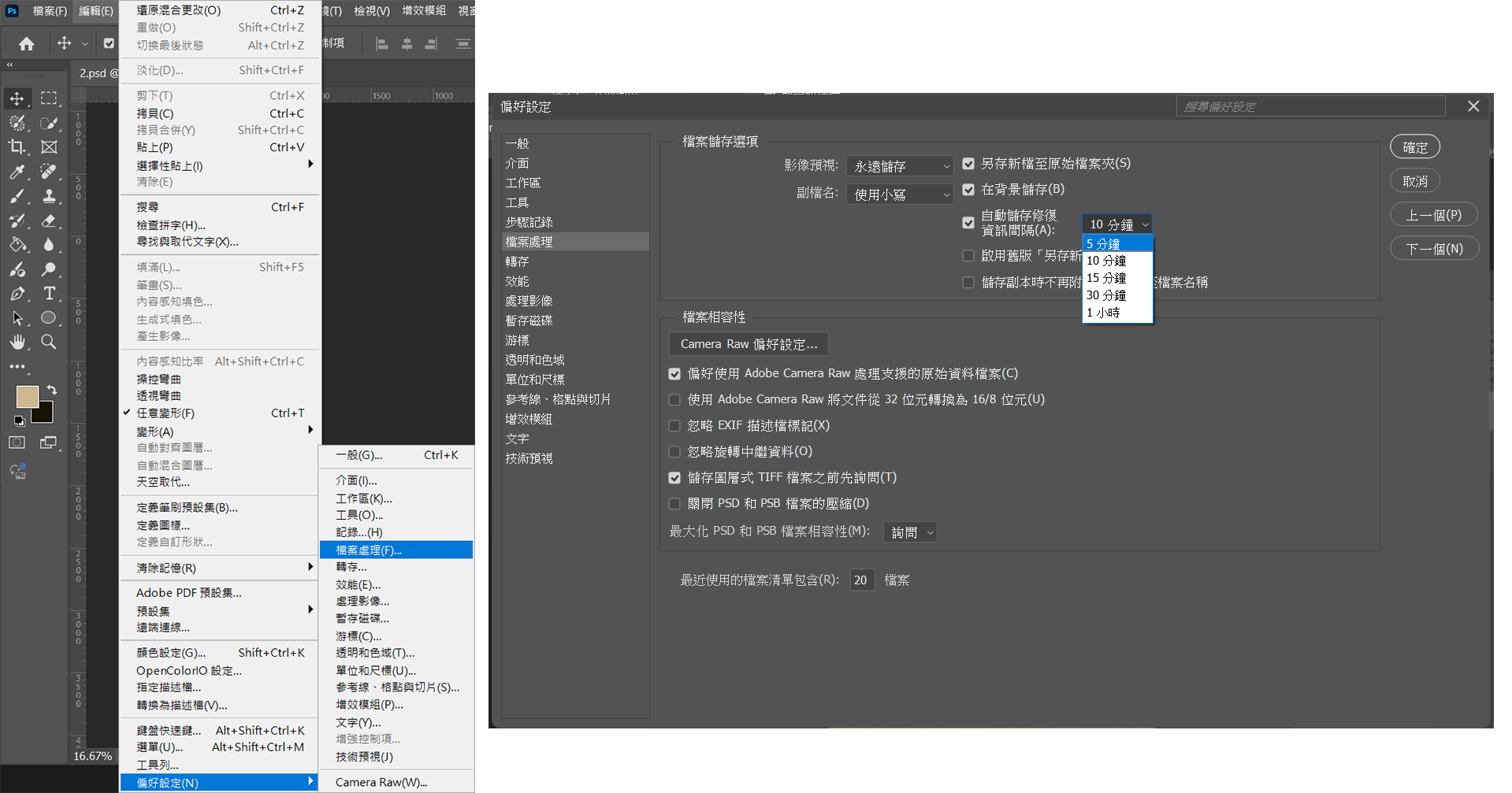Screen dimensions: 1512x793
Task: Open the 影像預視 永遠儲存 dropdown
Action: pos(901,166)
